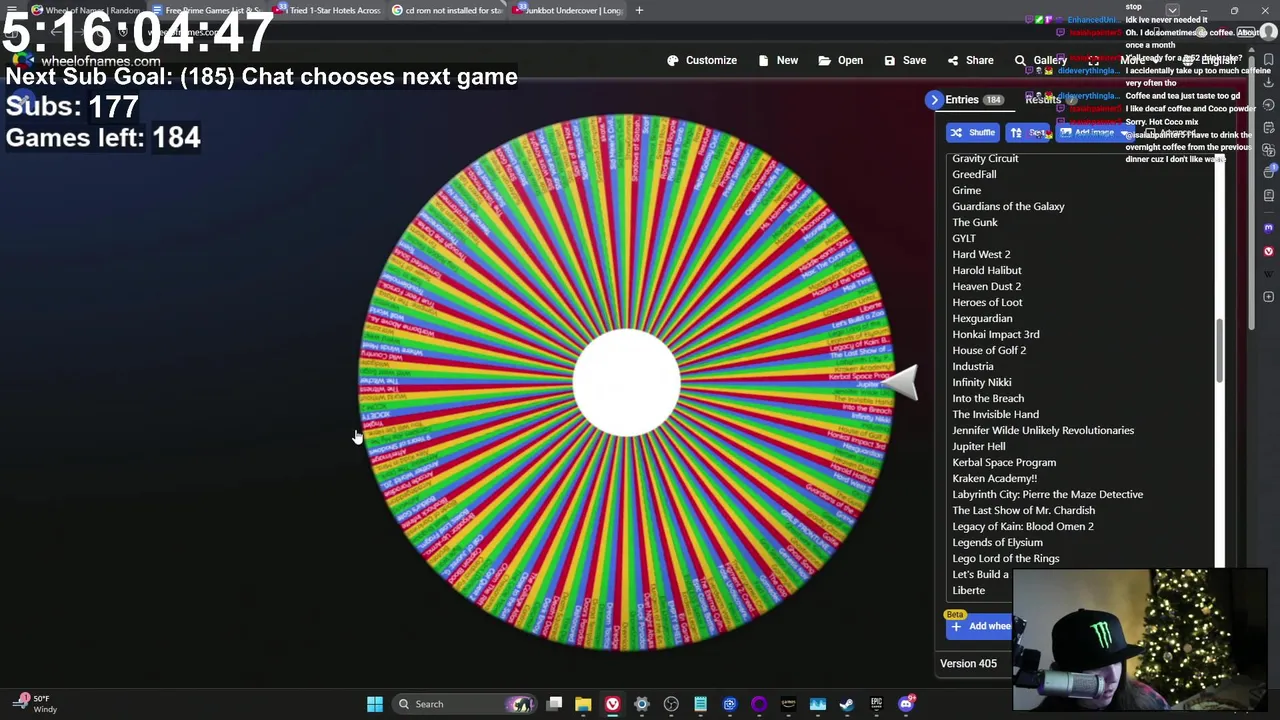Click the 'Liberte' entry
1280x720 pixels.
[x=969, y=590]
